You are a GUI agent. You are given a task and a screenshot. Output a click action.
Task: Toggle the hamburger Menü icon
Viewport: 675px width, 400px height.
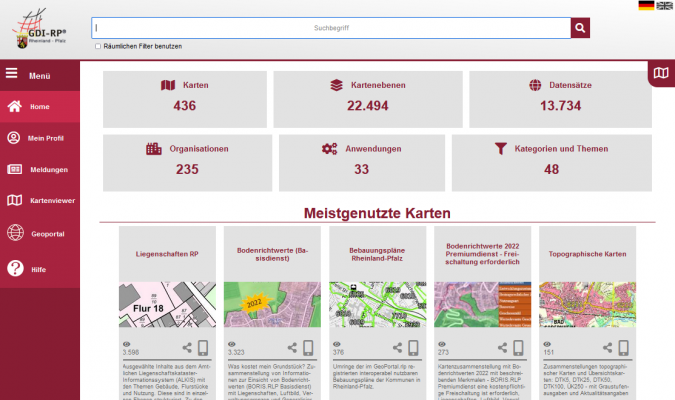click(x=12, y=74)
